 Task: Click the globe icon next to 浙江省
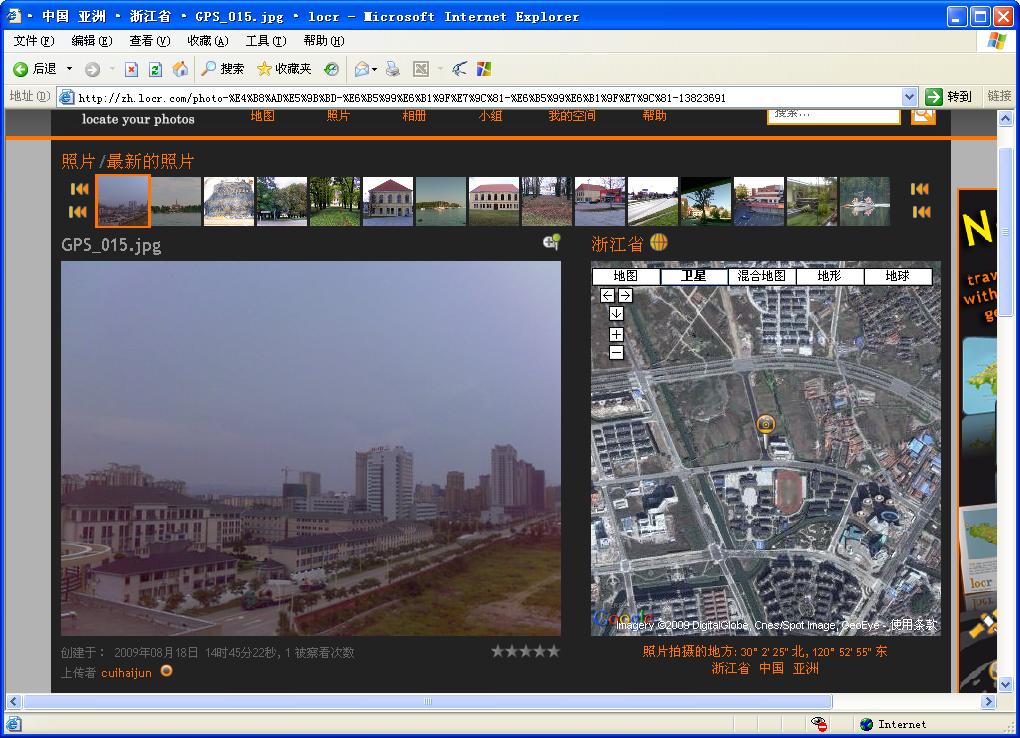click(x=658, y=242)
